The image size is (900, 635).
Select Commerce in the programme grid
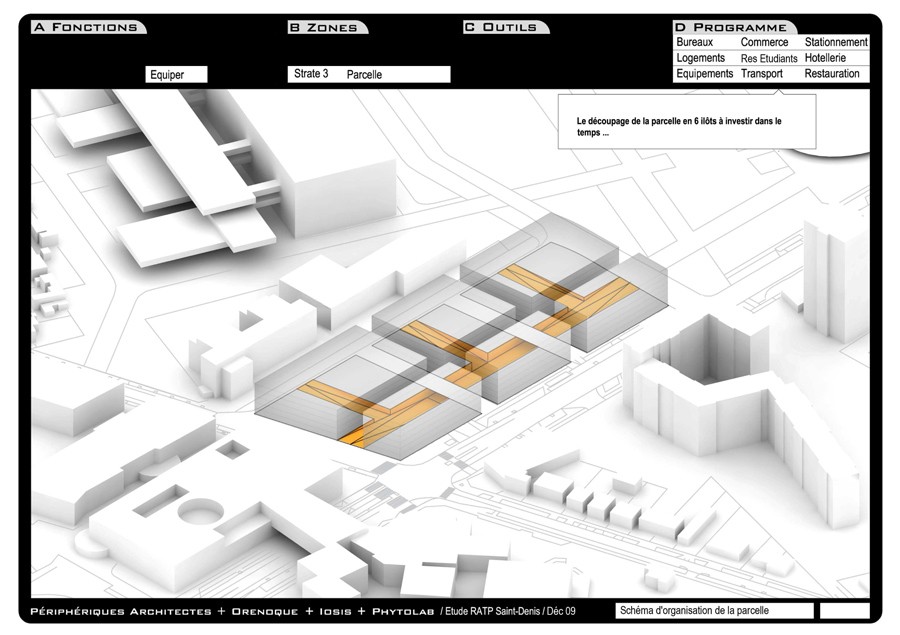764,42
